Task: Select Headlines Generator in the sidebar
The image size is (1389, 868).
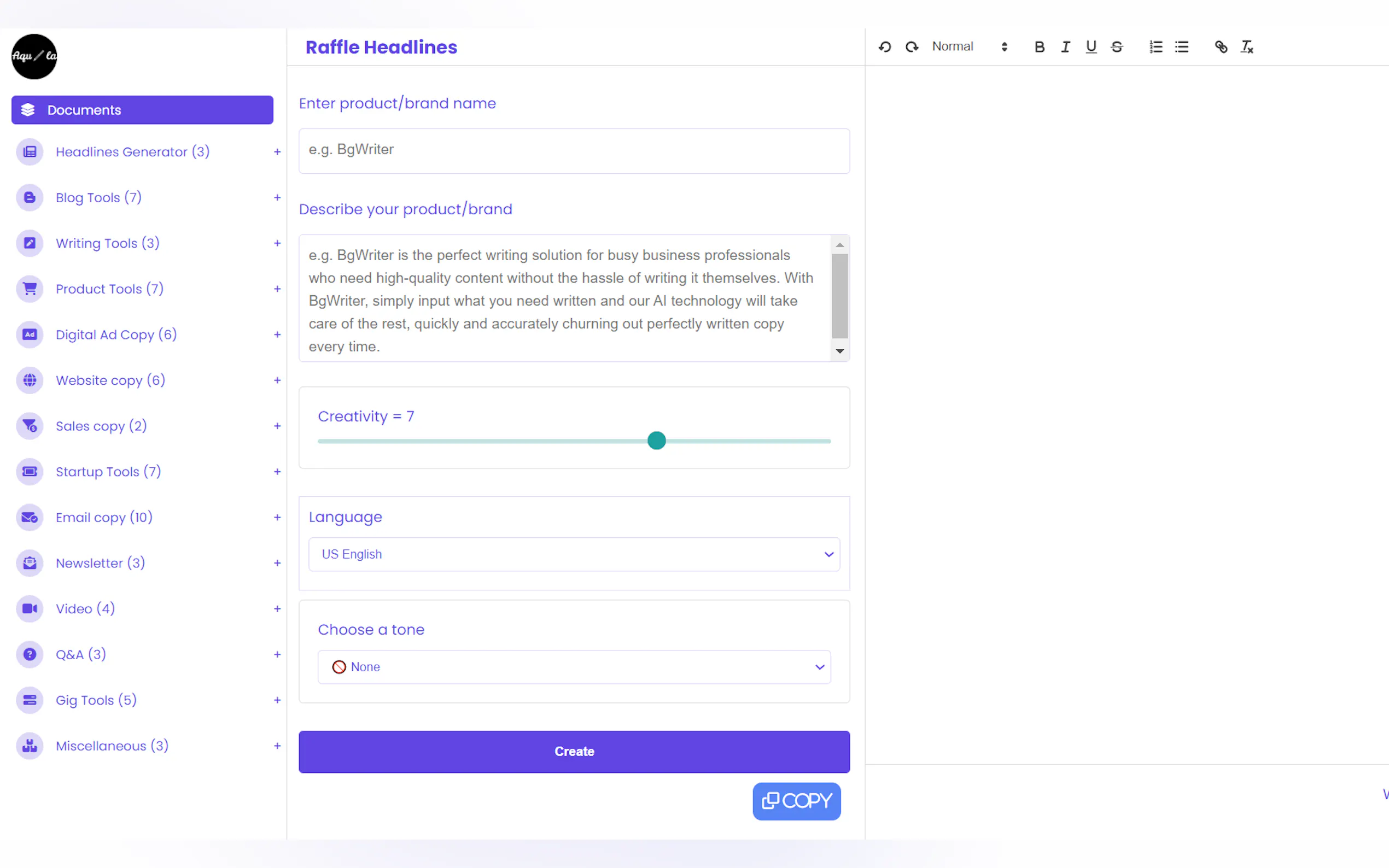Action: [x=132, y=151]
